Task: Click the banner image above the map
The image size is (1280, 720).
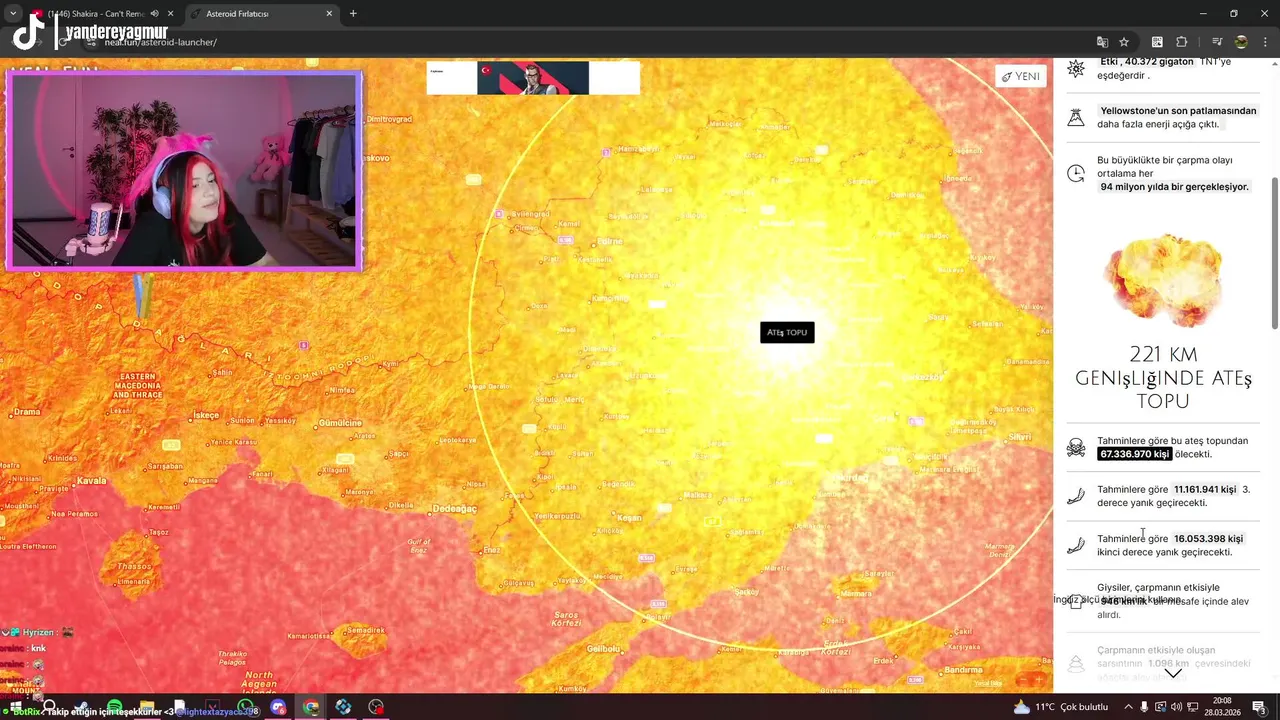Action: tap(533, 78)
